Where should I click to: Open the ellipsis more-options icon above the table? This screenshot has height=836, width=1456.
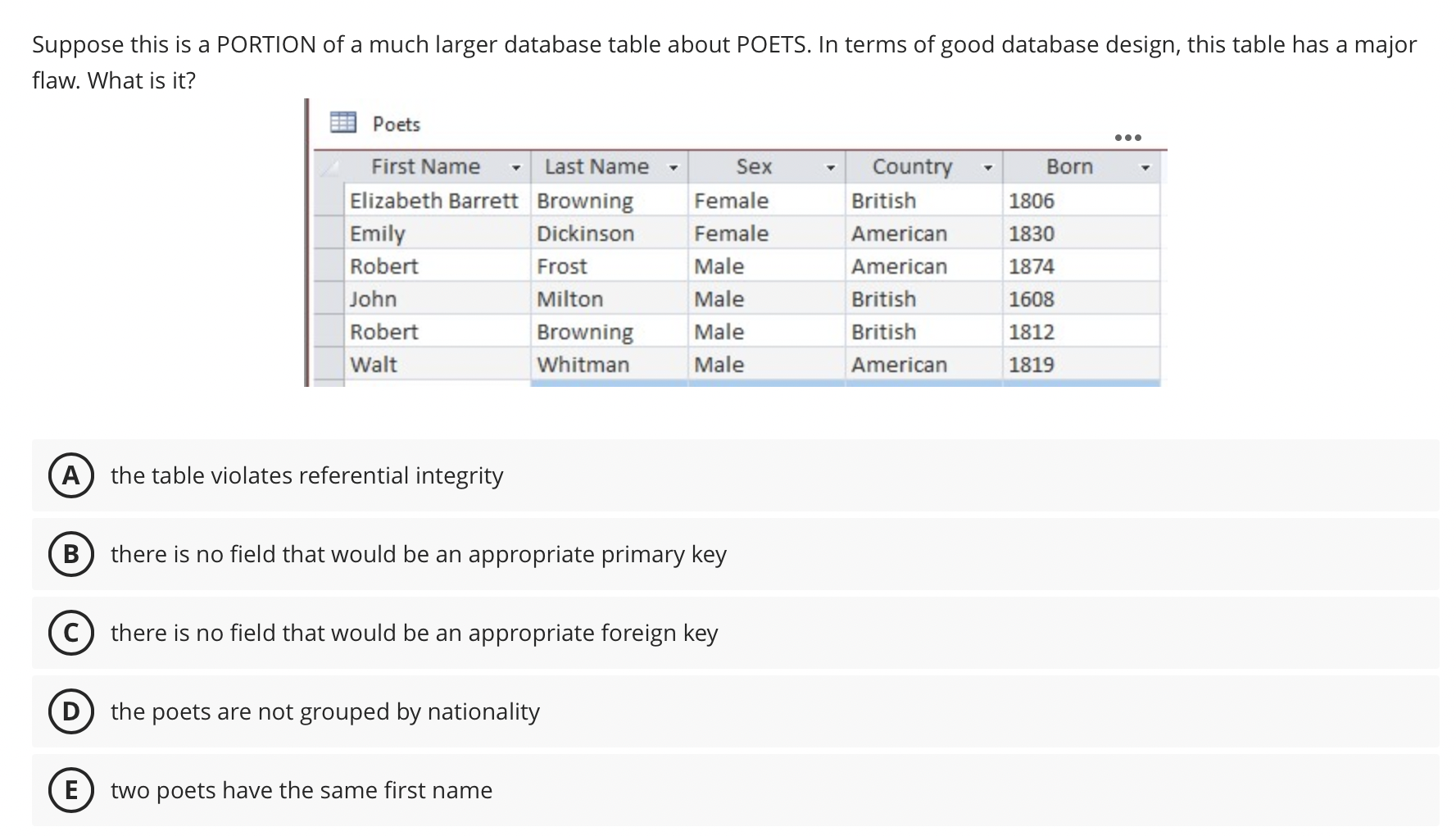(x=1128, y=138)
